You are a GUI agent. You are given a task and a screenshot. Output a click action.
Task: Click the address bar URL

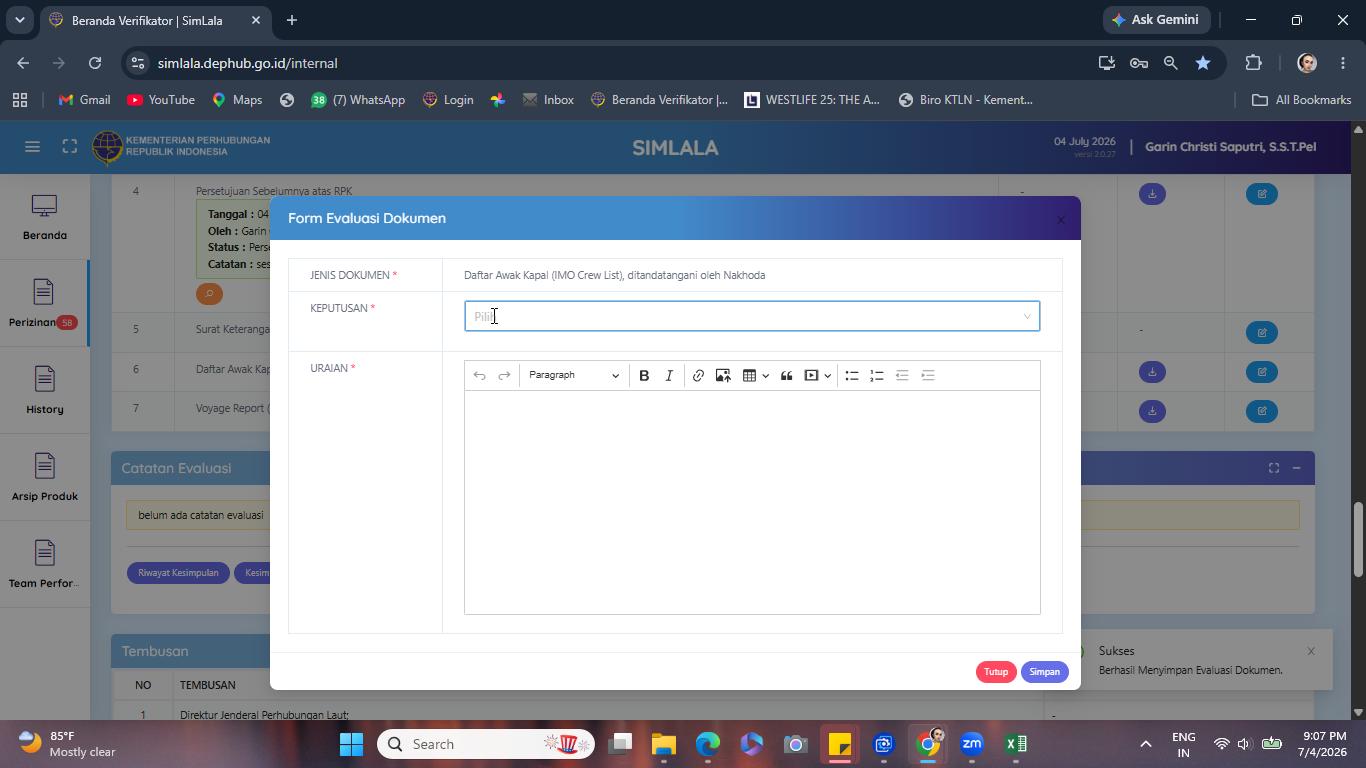(247, 63)
